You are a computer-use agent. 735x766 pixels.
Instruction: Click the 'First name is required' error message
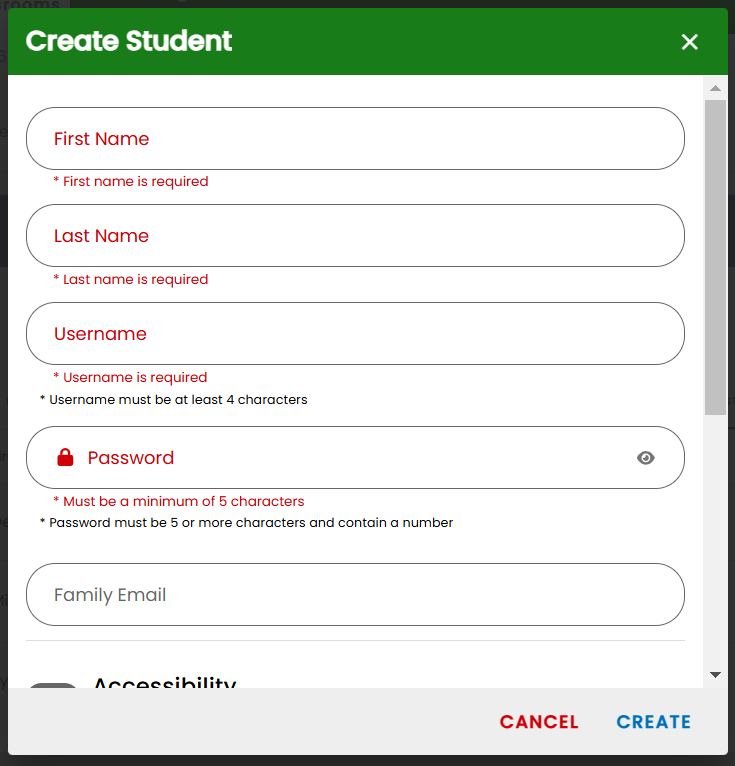[131, 181]
